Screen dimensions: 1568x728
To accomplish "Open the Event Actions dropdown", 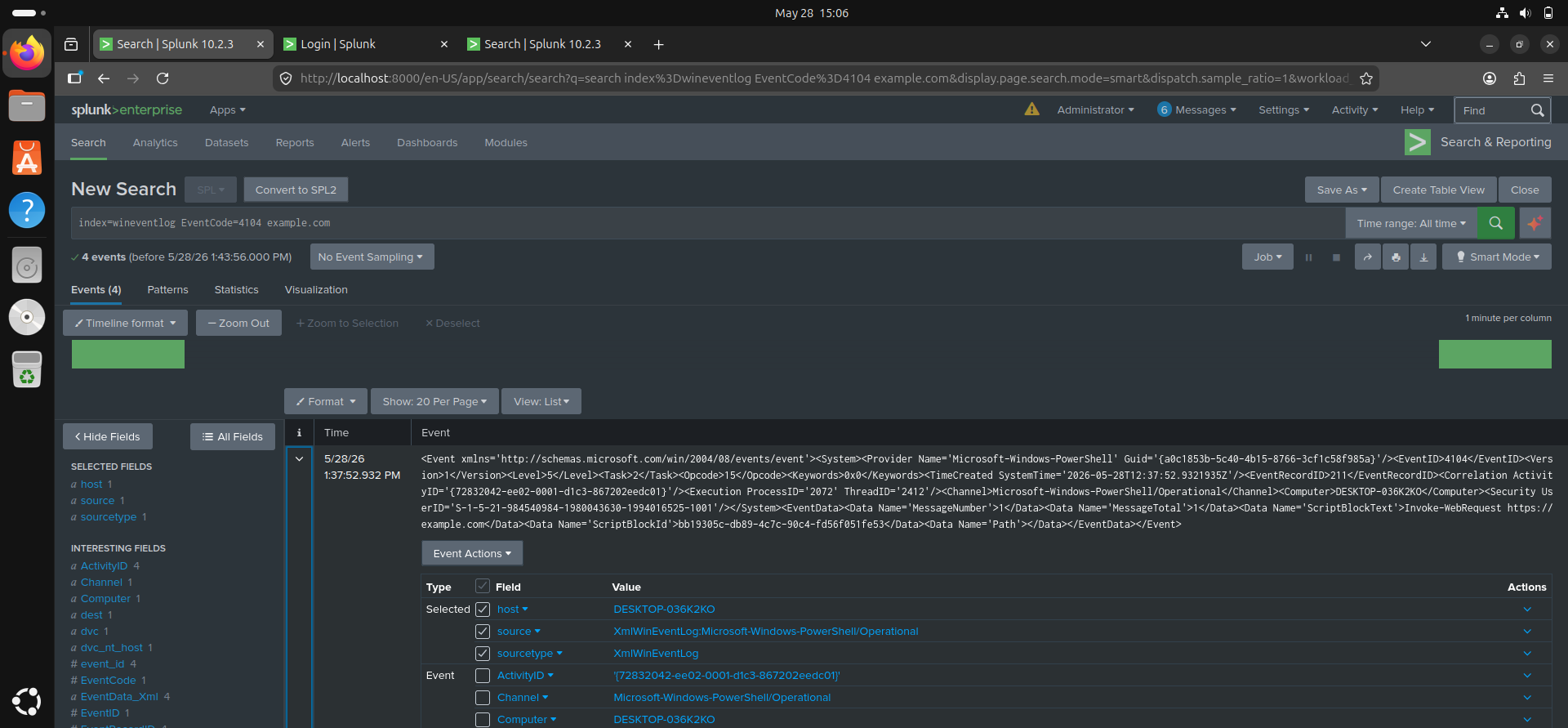I will [x=472, y=553].
